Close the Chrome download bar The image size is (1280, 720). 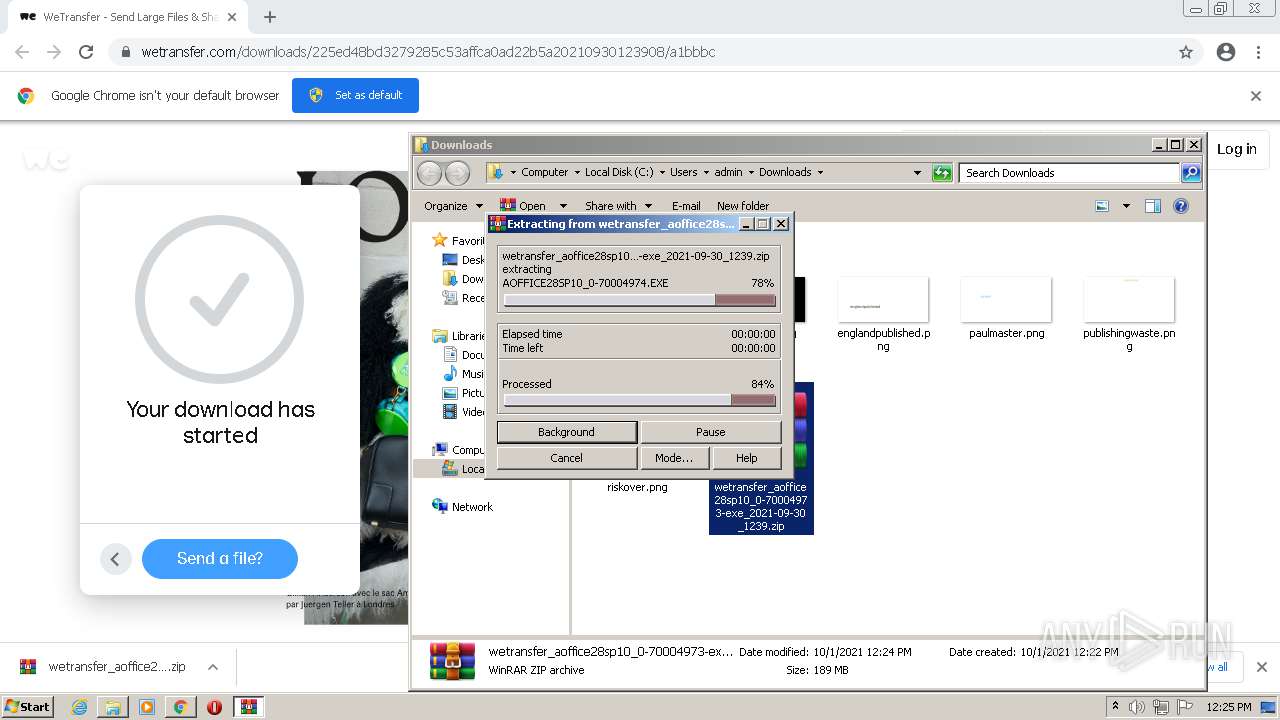pyautogui.click(x=1262, y=667)
